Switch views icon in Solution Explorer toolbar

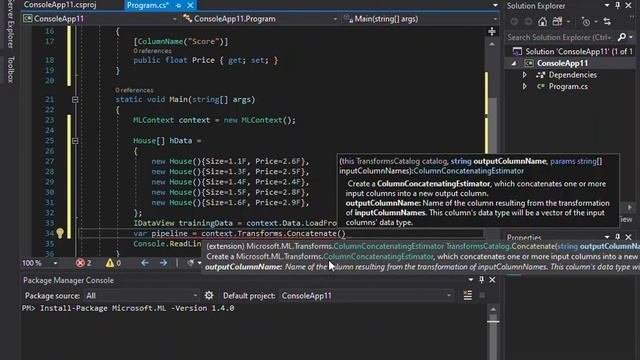click(x=557, y=22)
